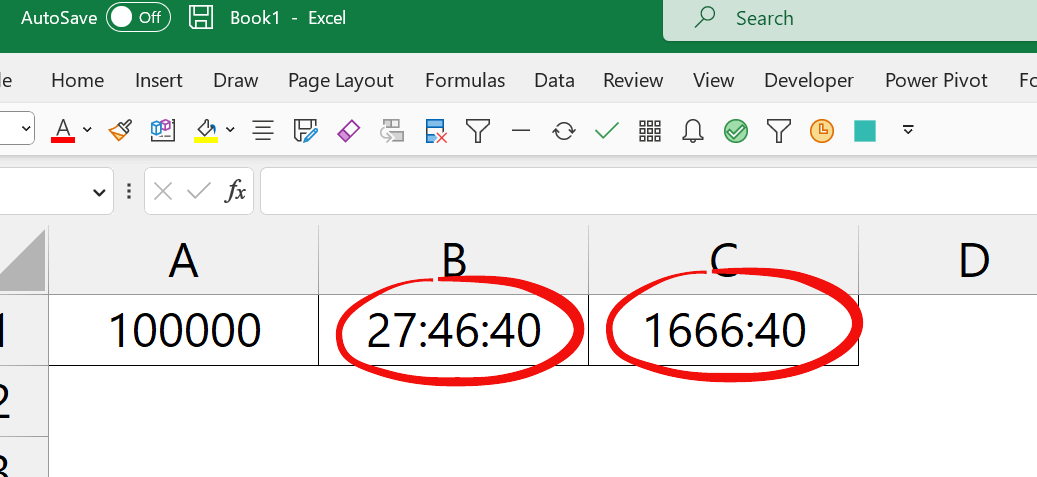Click the 3x3 grid icon

(650, 130)
